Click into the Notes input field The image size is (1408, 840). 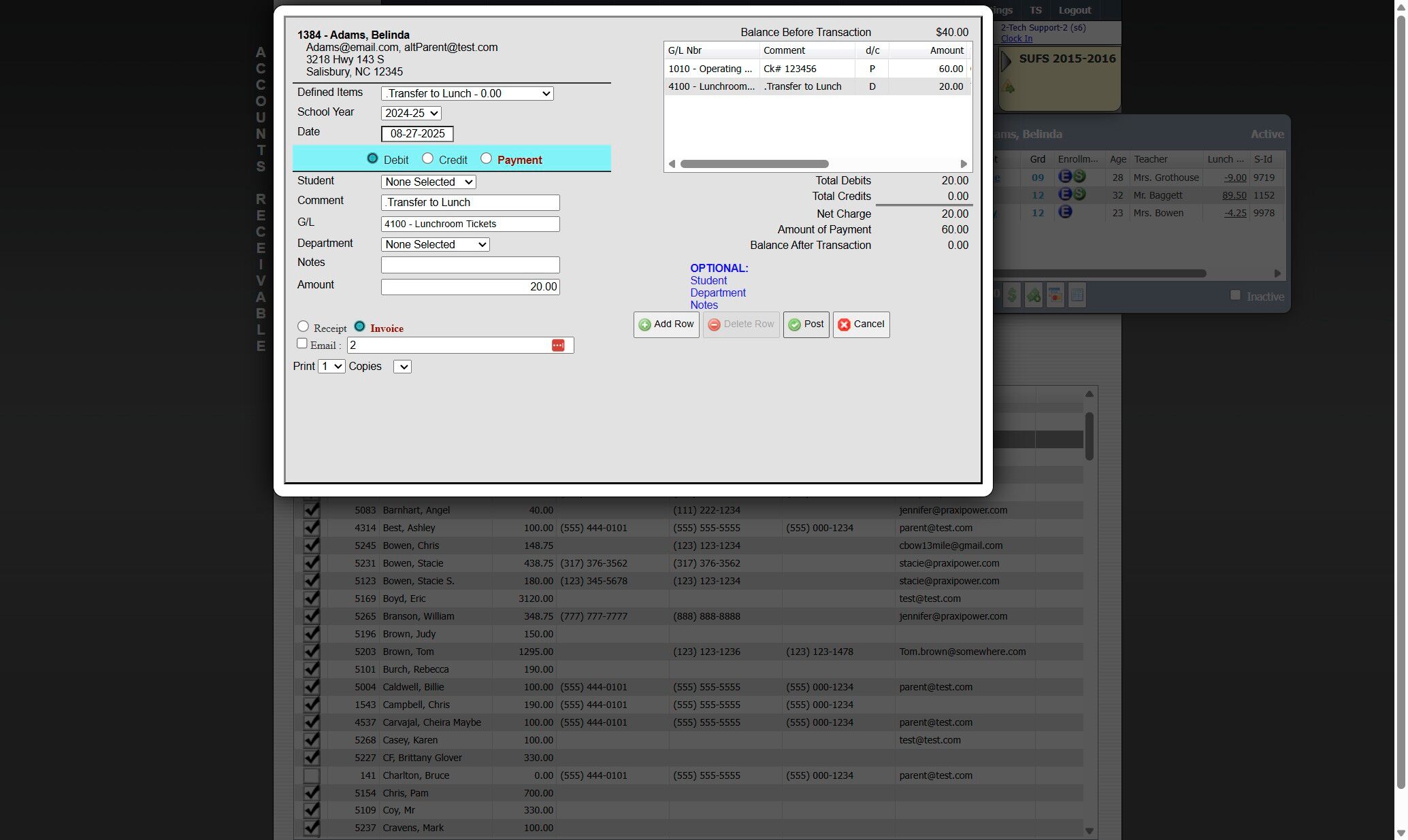pos(470,265)
